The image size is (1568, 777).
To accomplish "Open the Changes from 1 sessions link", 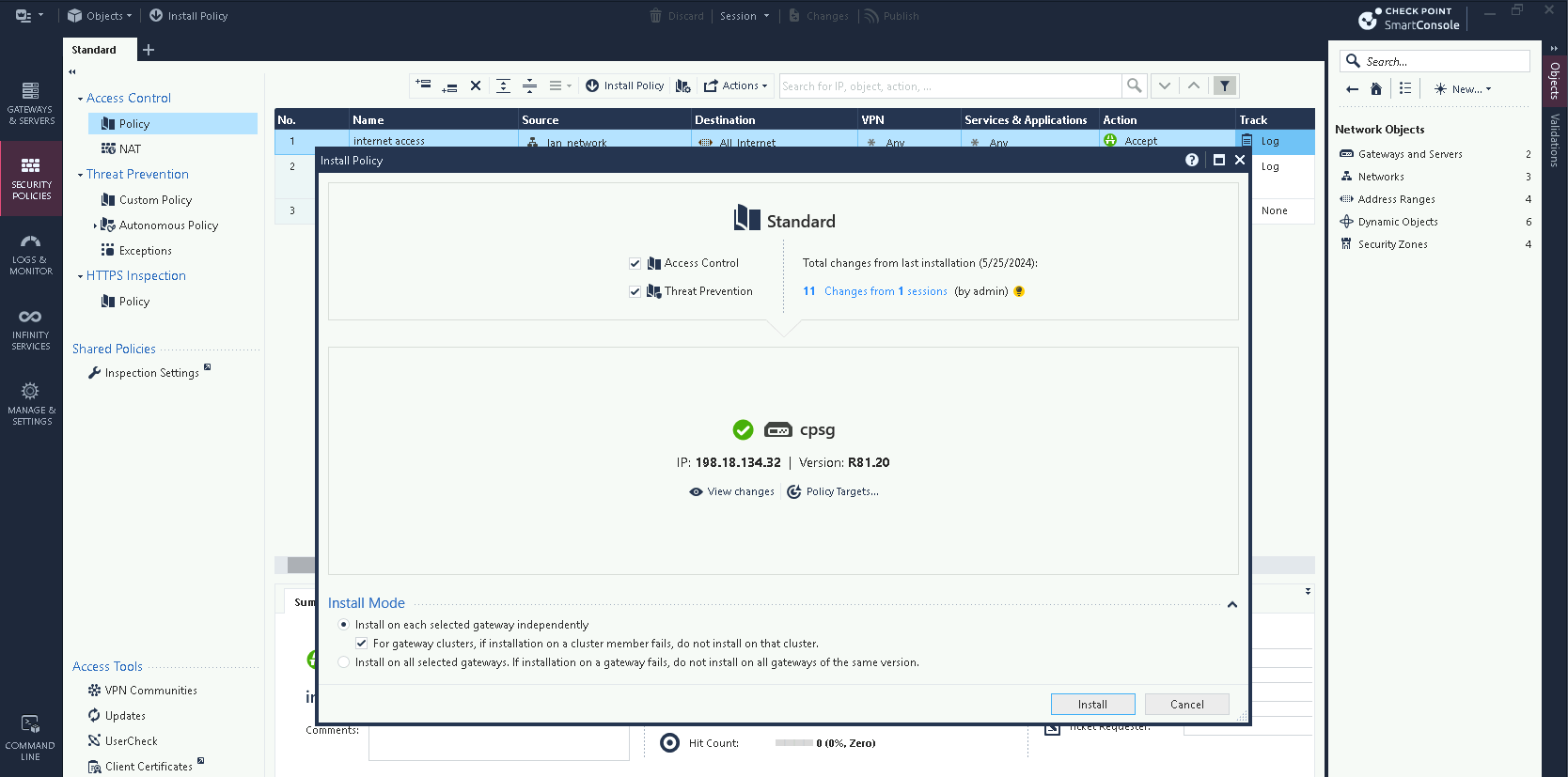I will [885, 291].
